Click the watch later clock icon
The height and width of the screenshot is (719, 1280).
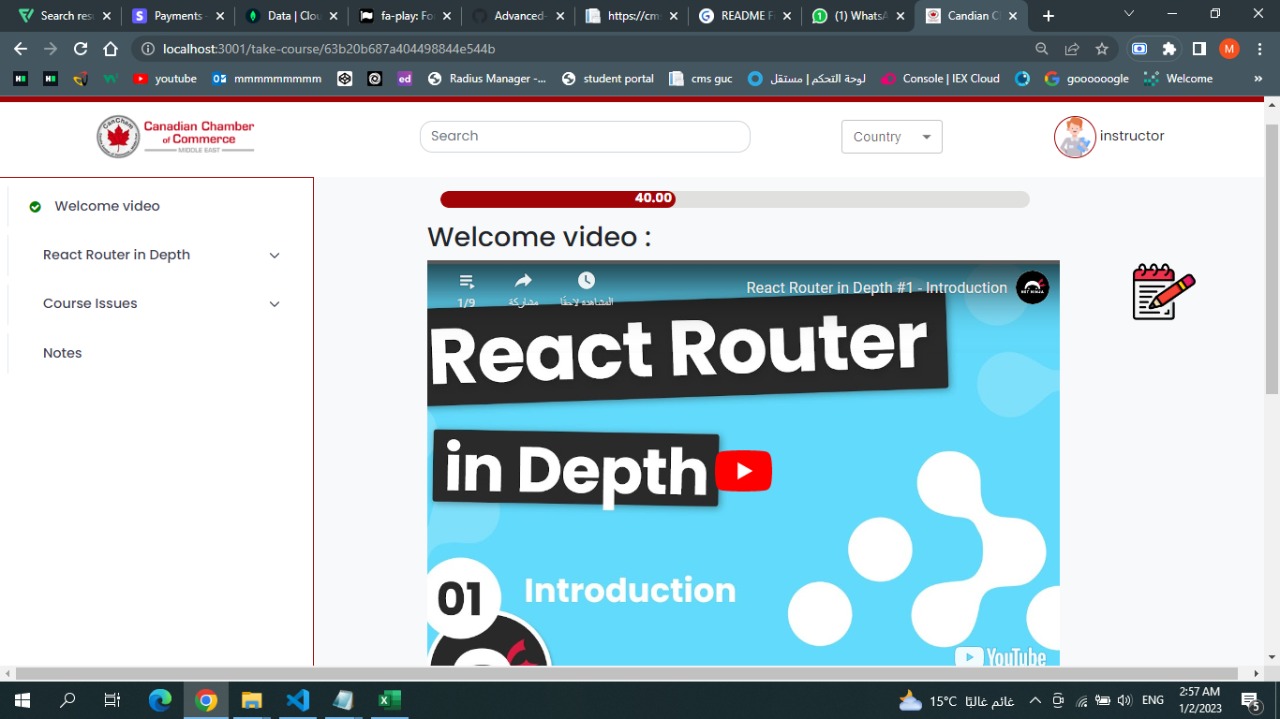tap(586, 281)
